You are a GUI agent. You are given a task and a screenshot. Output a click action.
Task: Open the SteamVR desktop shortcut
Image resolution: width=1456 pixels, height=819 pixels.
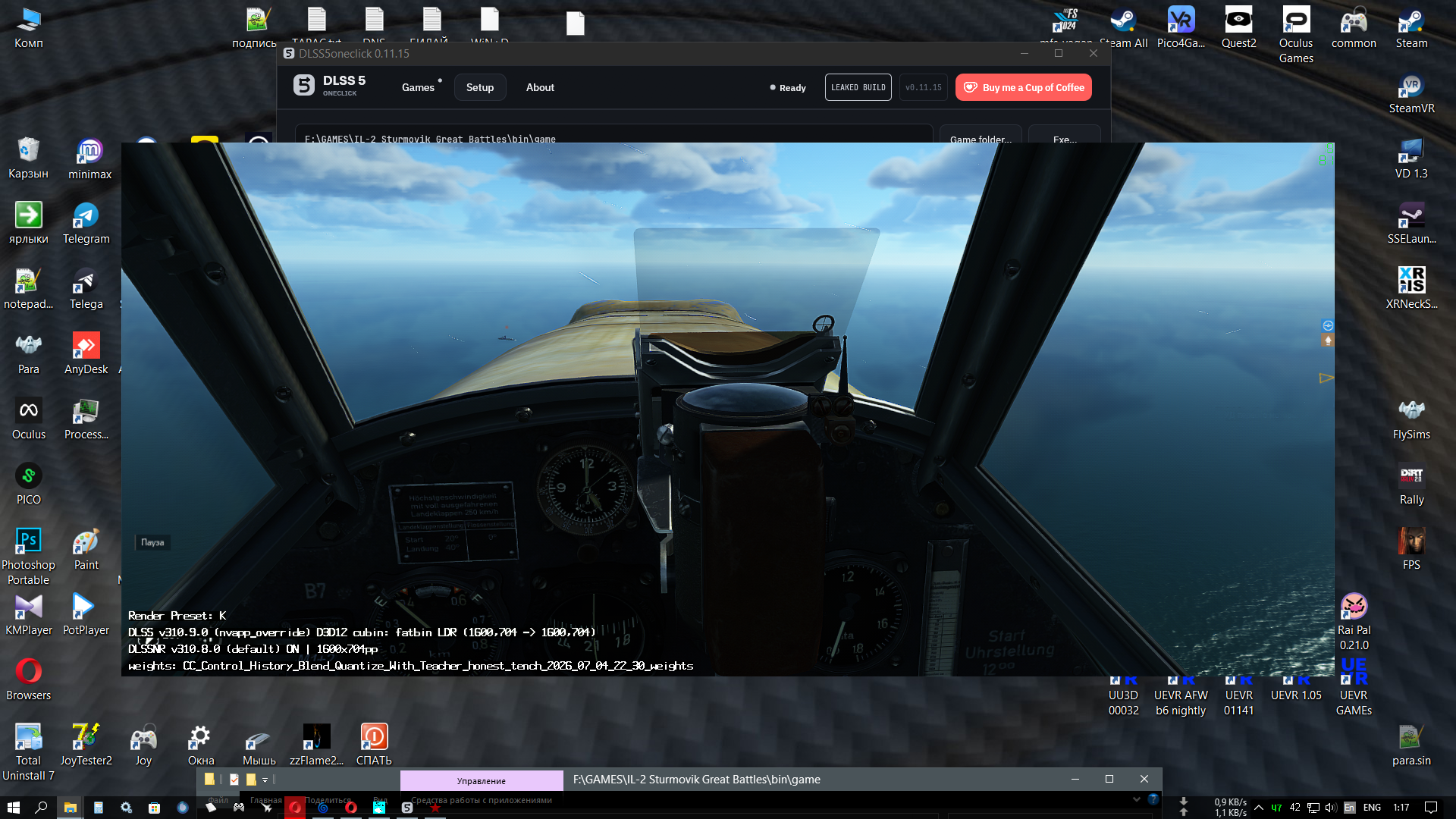[1411, 93]
